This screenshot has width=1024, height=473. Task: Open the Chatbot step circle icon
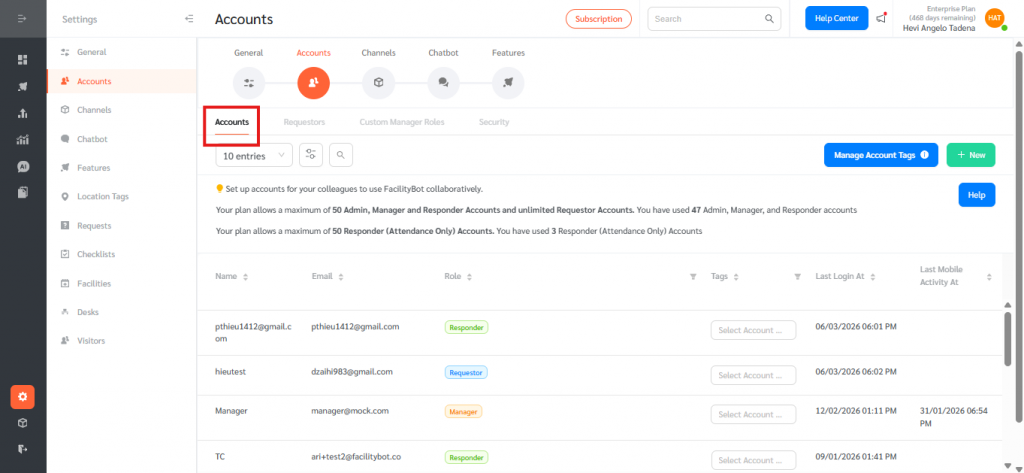(443, 82)
